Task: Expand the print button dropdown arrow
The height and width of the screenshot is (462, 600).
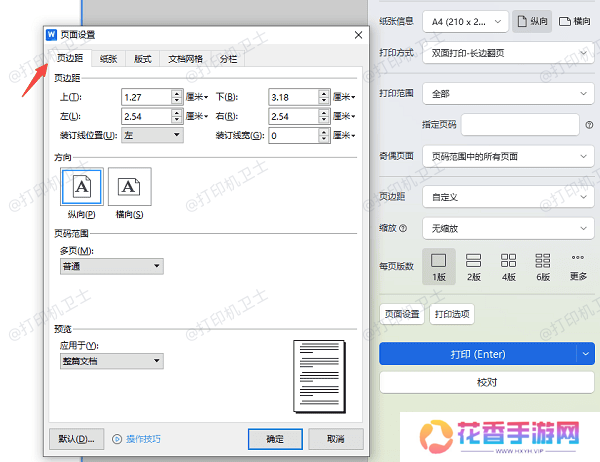Action: pyautogui.click(x=586, y=354)
